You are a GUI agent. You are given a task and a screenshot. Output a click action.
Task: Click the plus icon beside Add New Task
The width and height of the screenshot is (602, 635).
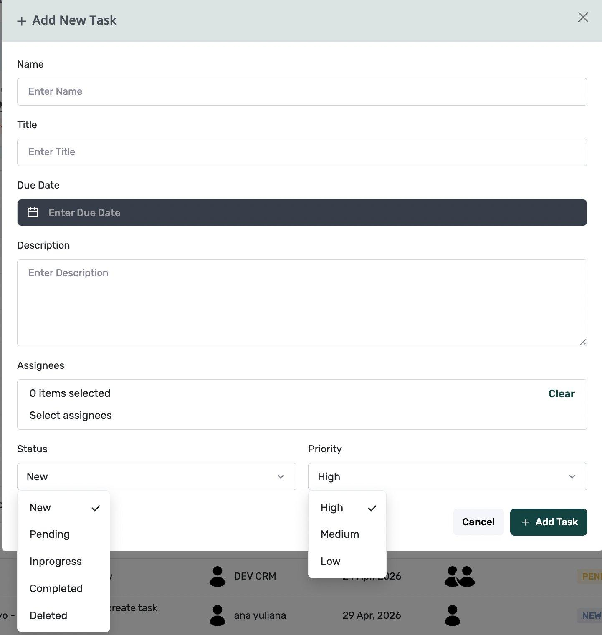(22, 21)
